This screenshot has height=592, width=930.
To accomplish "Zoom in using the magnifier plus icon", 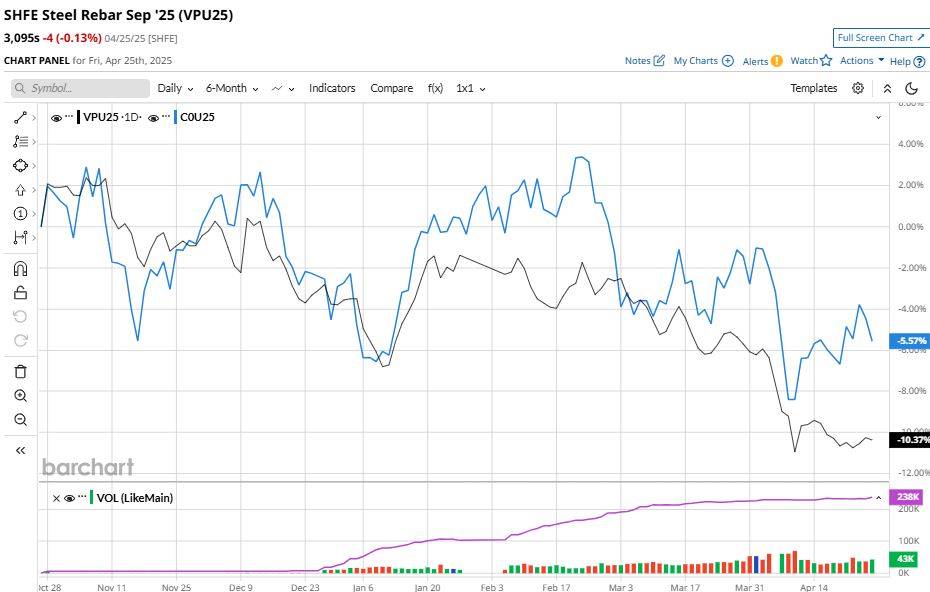I will point(20,396).
